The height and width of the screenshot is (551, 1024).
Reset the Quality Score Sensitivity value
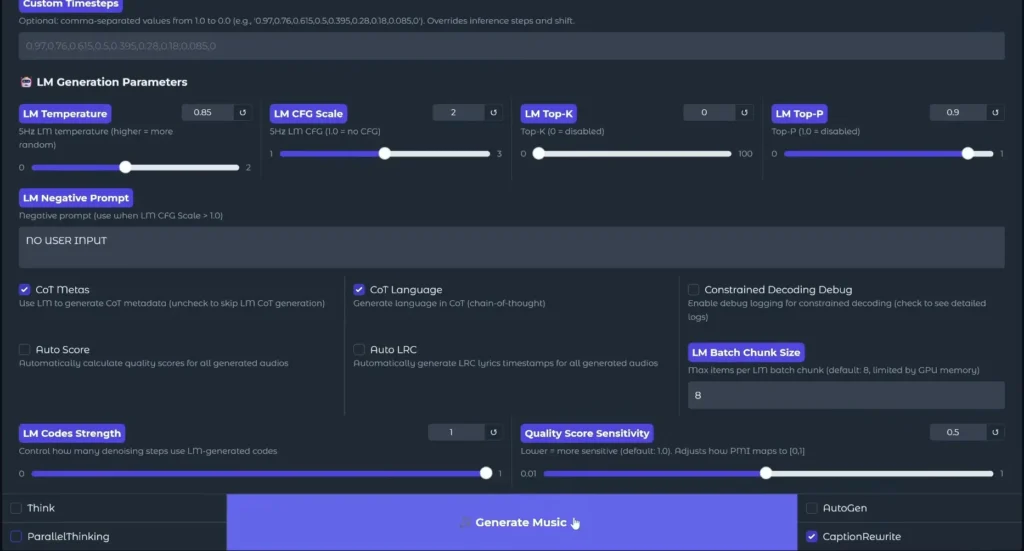(x=993, y=433)
